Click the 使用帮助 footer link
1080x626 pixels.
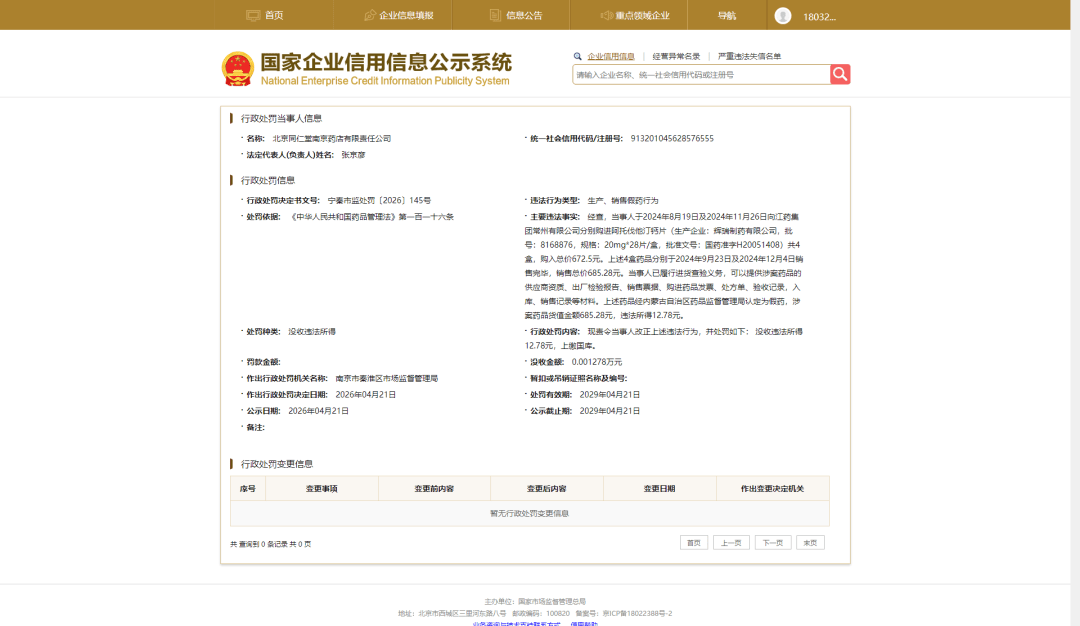point(584,623)
